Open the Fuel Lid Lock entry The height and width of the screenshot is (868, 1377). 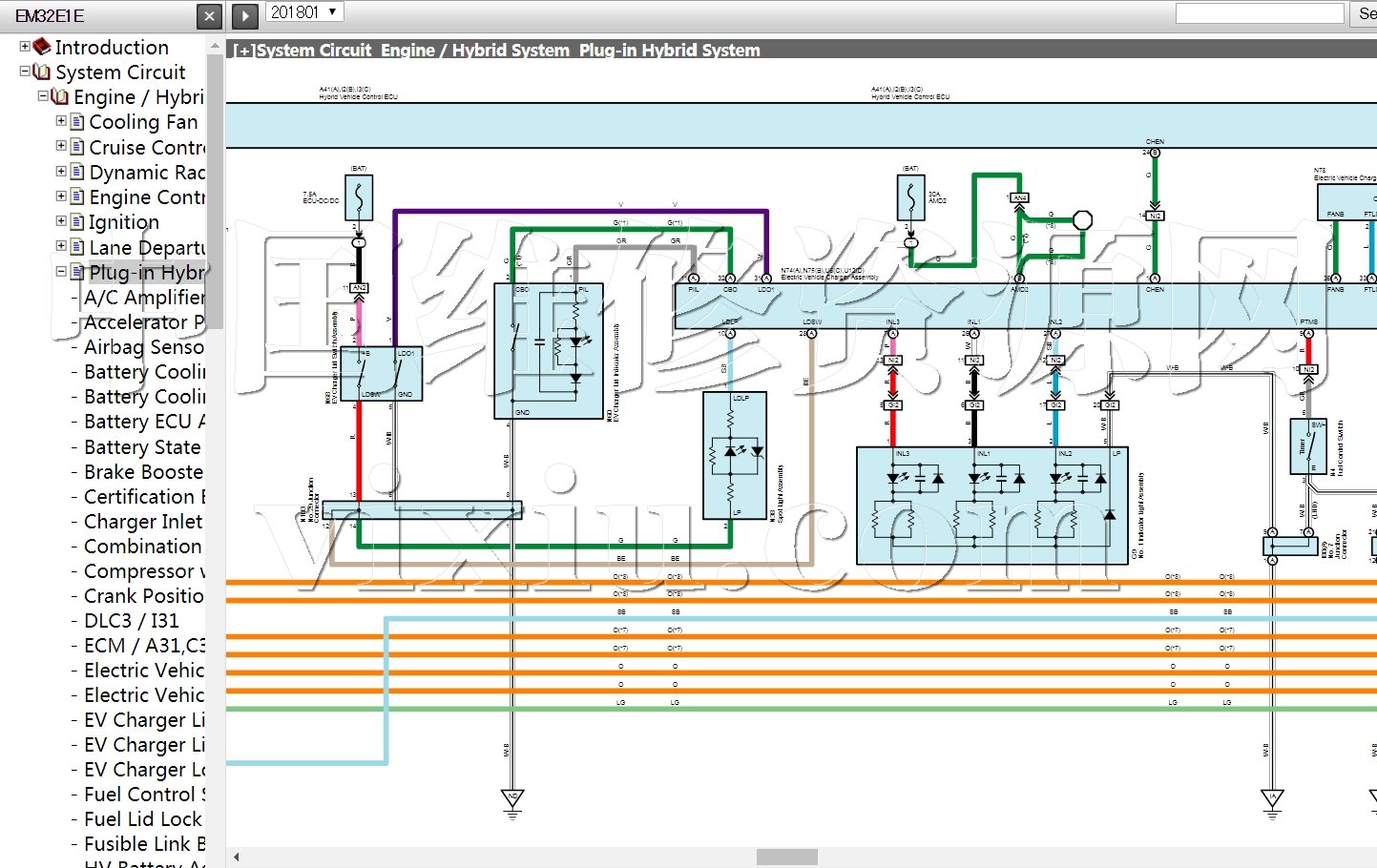pos(143,819)
